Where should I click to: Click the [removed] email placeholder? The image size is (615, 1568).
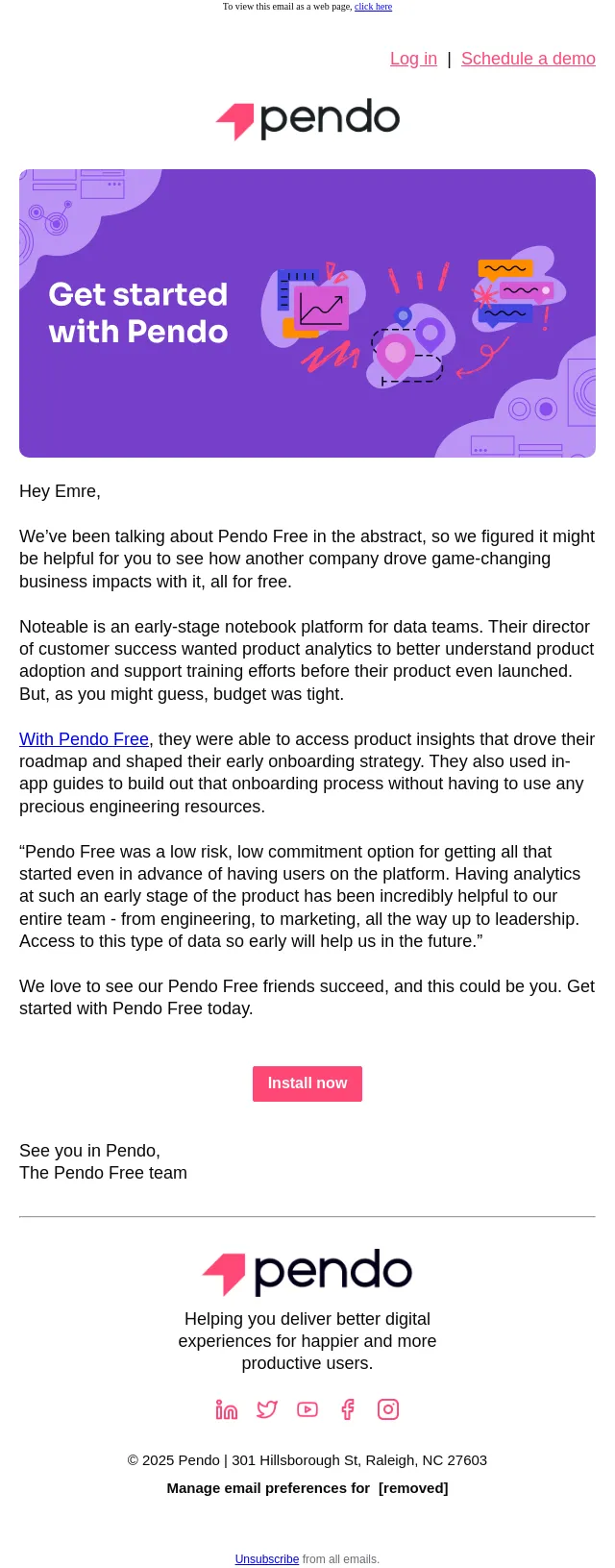pos(413,1488)
